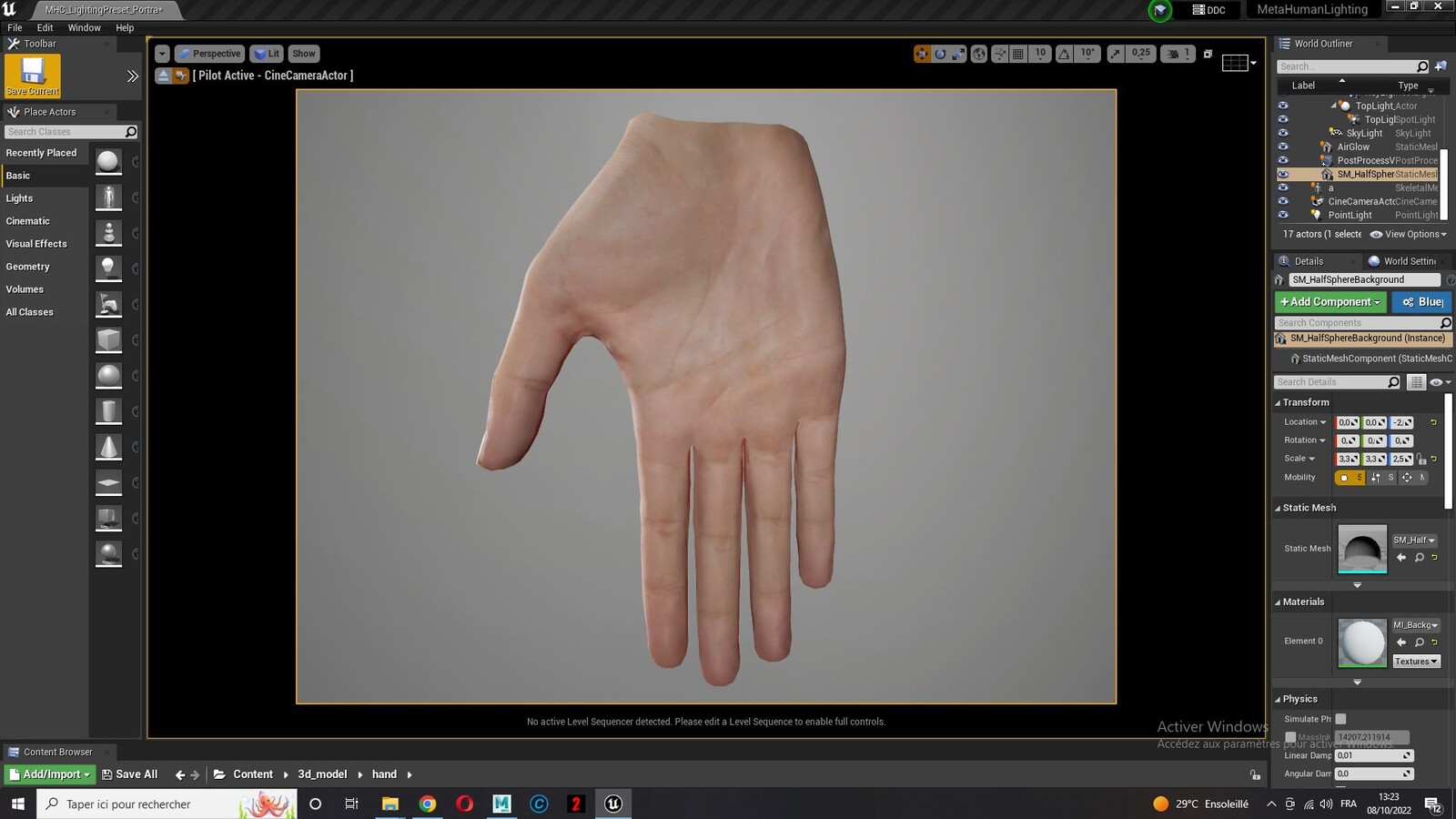
Task: Toggle visibility of PointLight actor
Action: (x=1283, y=215)
